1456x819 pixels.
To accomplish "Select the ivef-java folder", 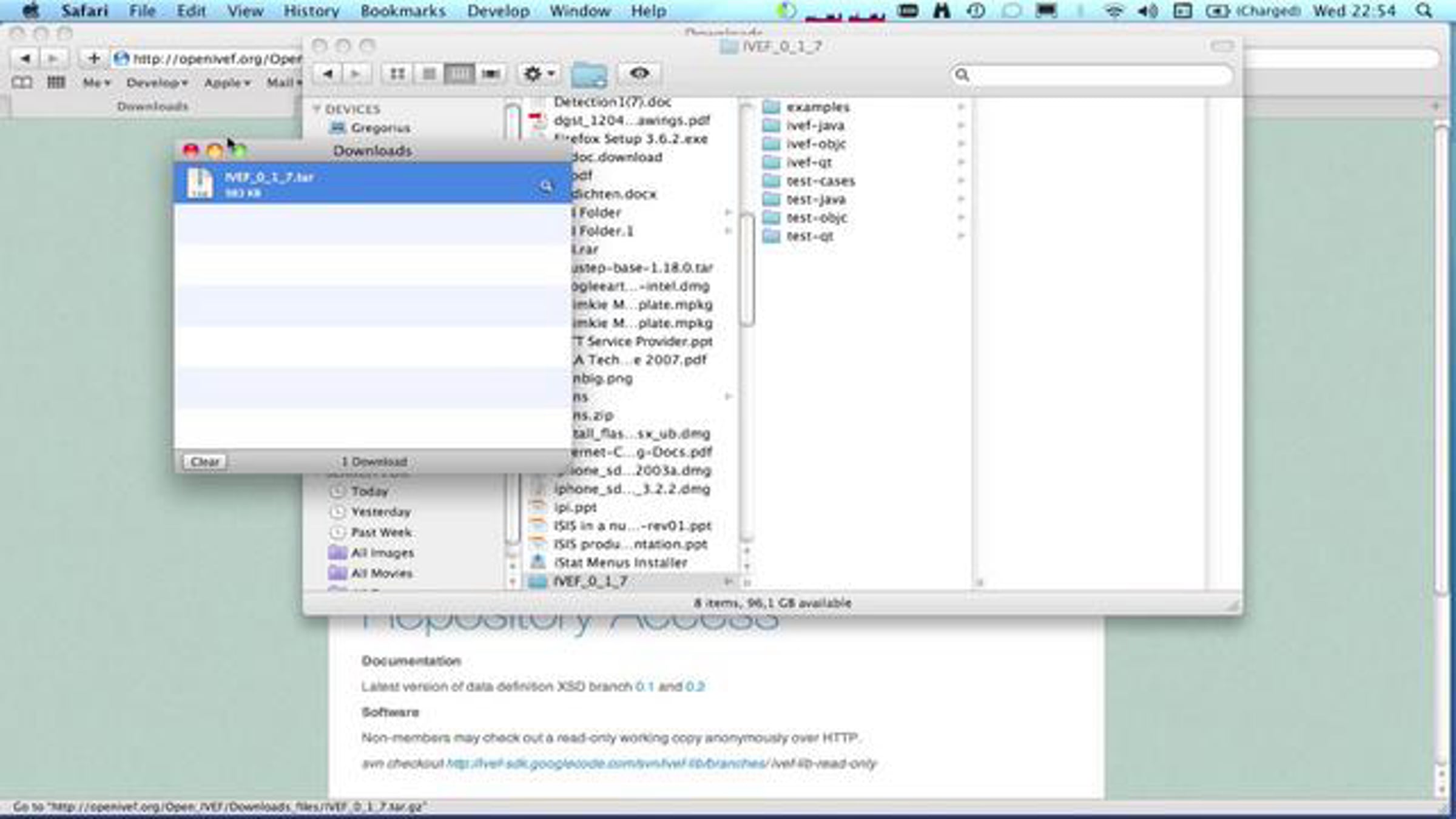I will [815, 126].
